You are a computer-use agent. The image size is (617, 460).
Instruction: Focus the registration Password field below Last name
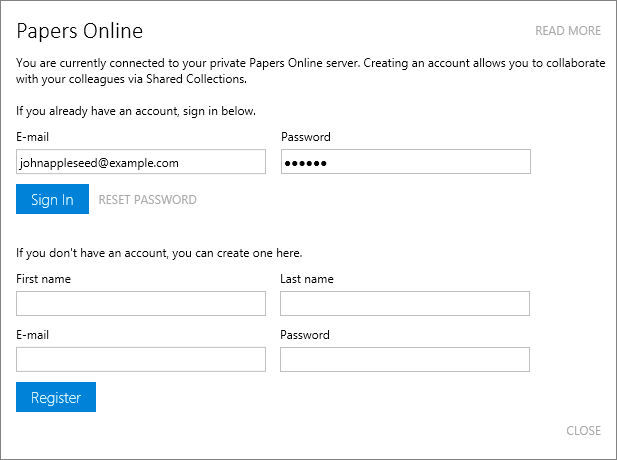[x=405, y=359]
